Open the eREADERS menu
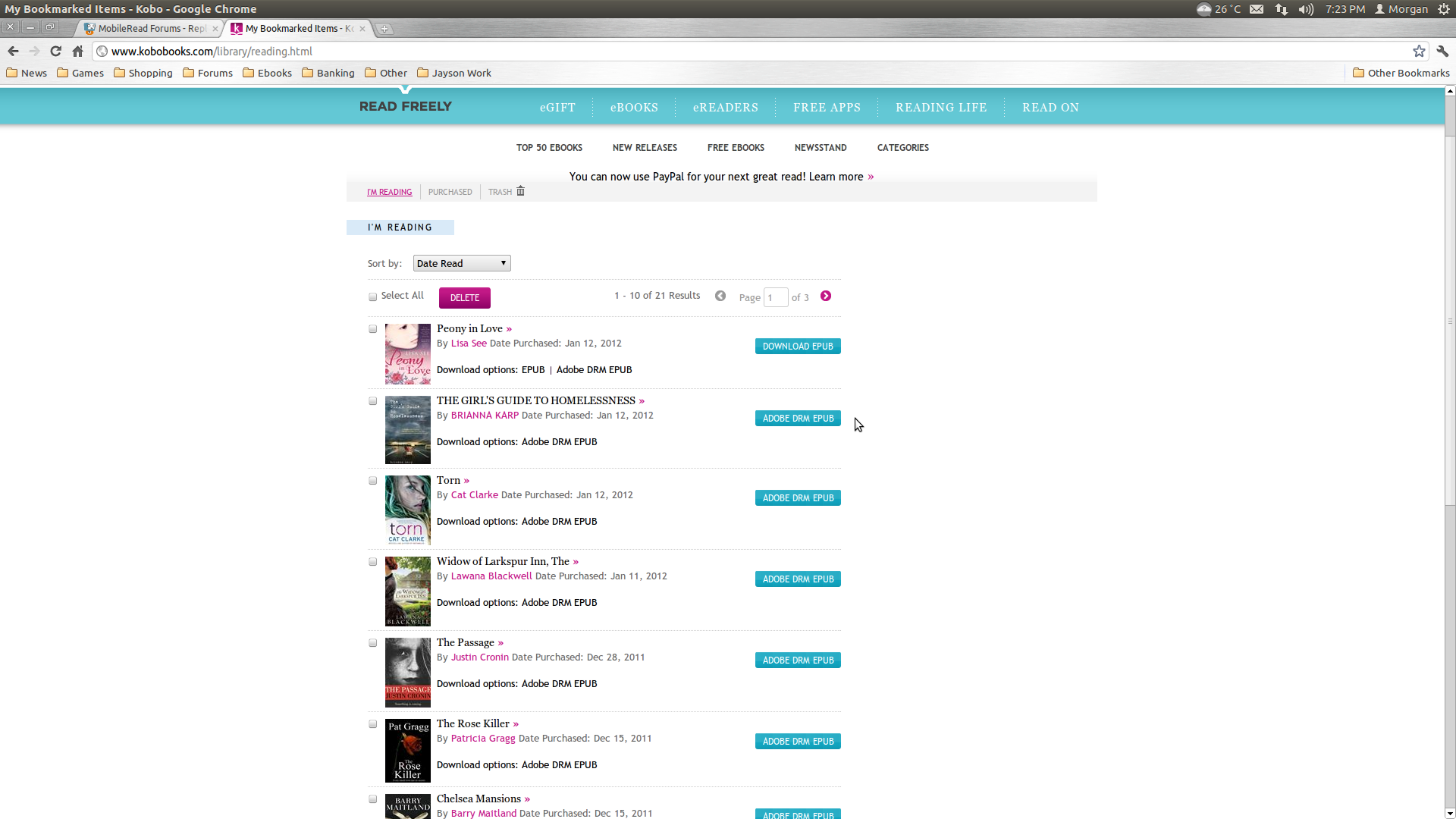1456x819 pixels. (x=725, y=108)
